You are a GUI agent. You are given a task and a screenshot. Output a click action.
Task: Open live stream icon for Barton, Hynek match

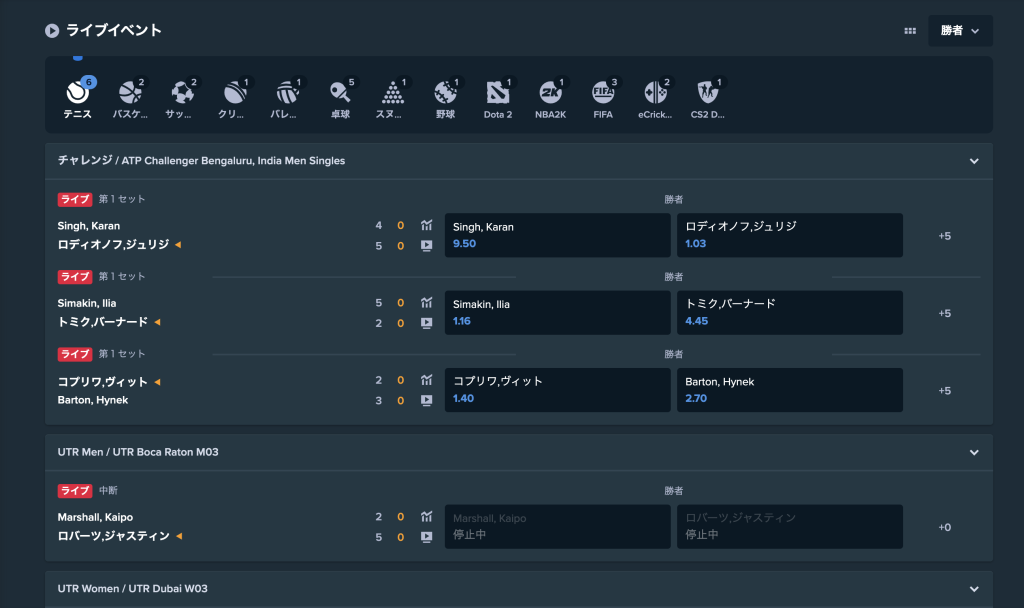426,400
